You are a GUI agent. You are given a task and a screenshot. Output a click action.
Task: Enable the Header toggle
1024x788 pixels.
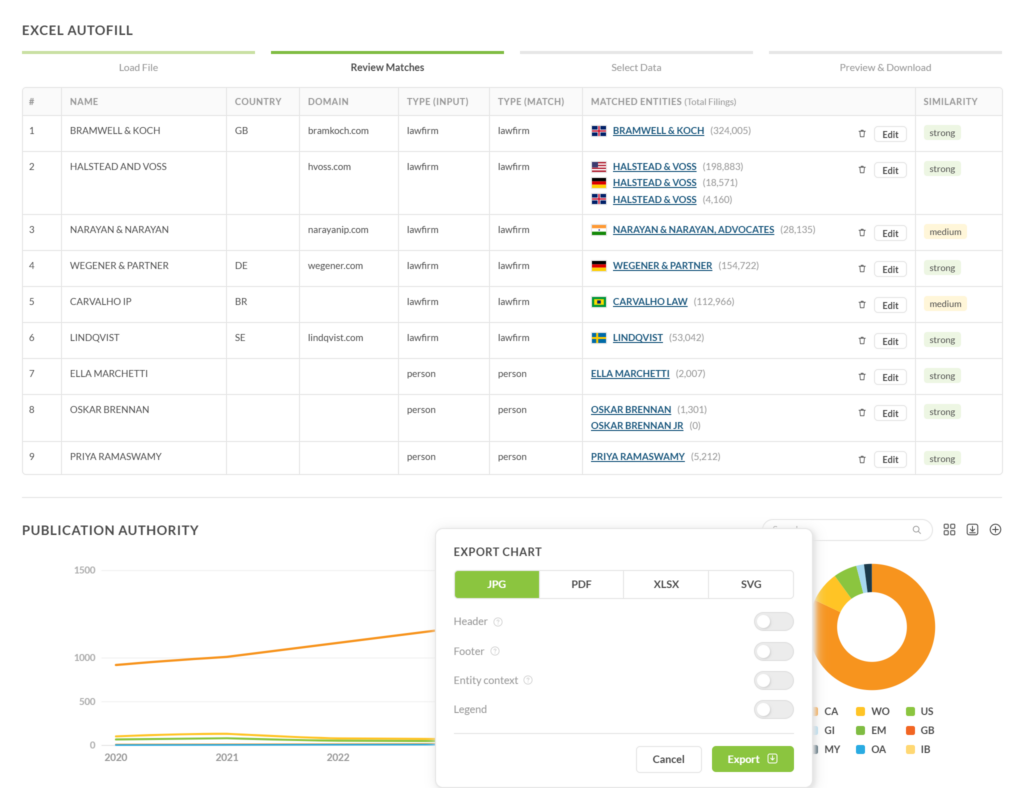pos(773,622)
